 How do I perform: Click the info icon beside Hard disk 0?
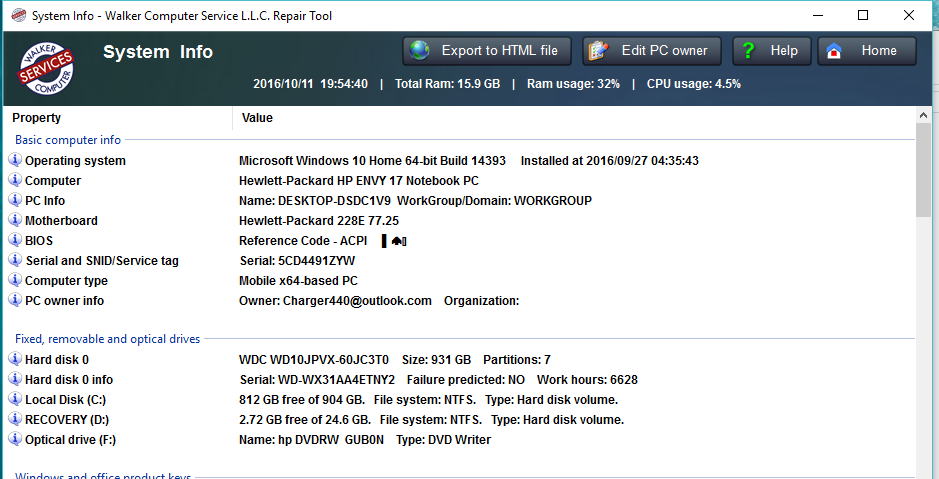click(x=15, y=359)
